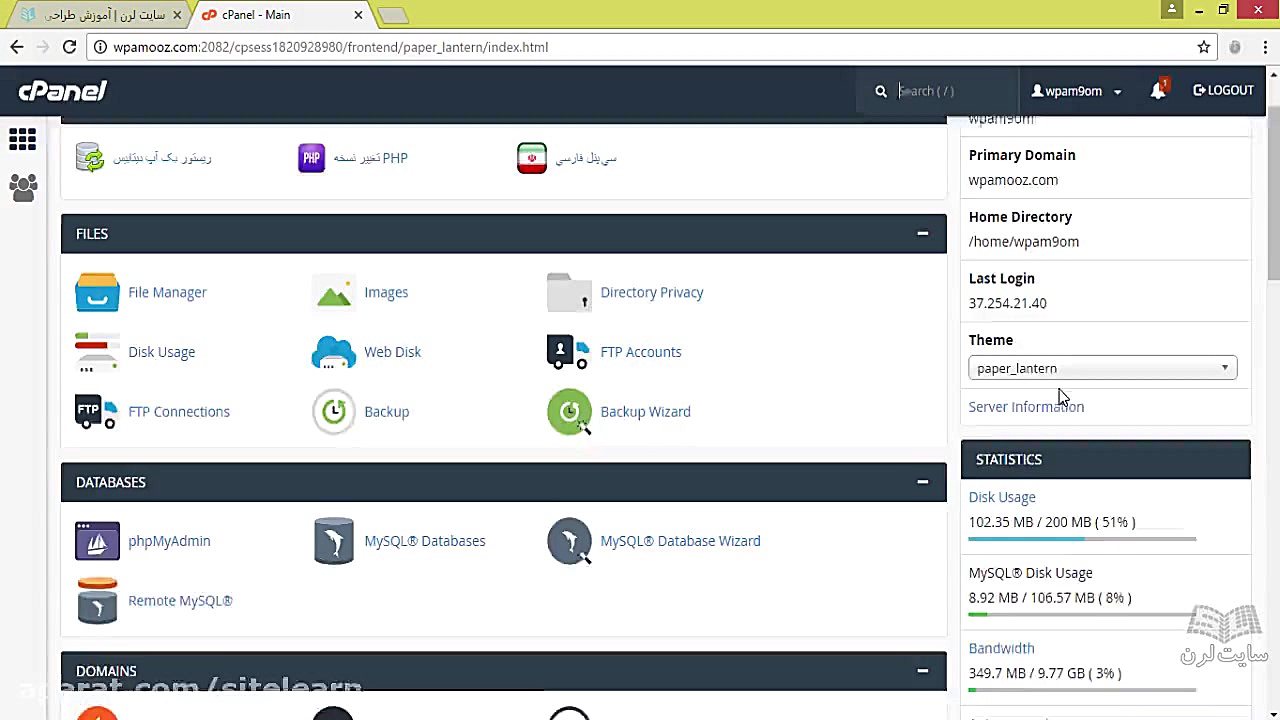Click the search magnifier icon
1280x720 pixels.
pyautogui.click(x=881, y=91)
